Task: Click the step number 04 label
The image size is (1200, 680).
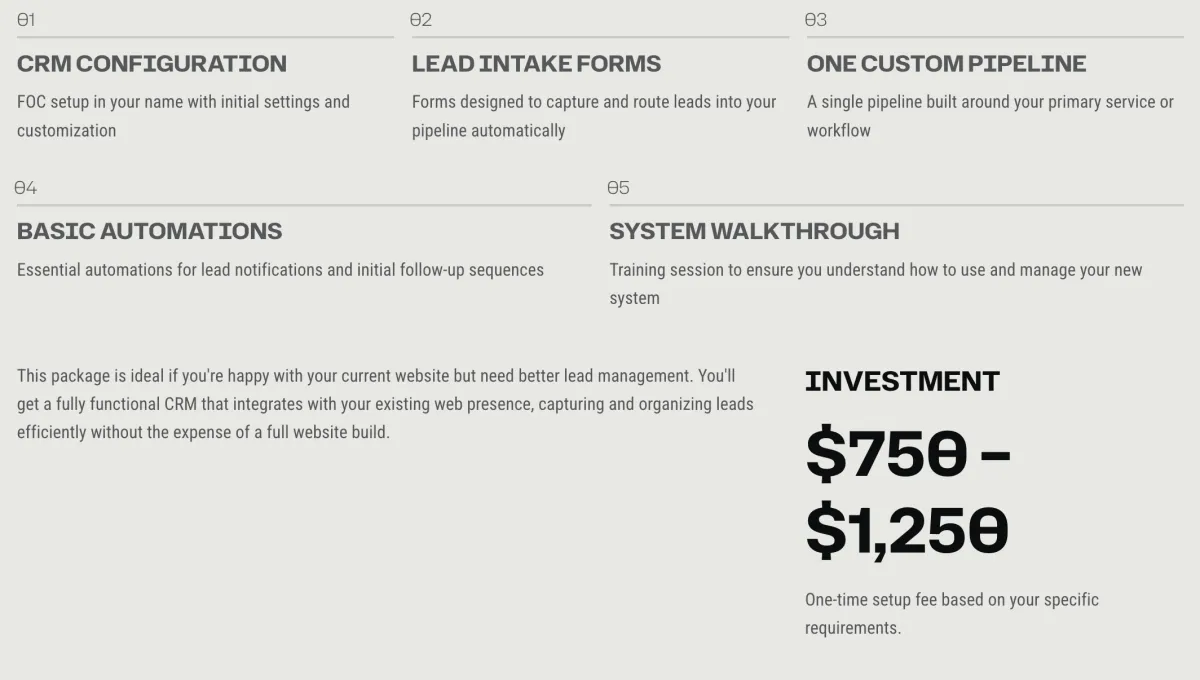Action: tap(26, 188)
